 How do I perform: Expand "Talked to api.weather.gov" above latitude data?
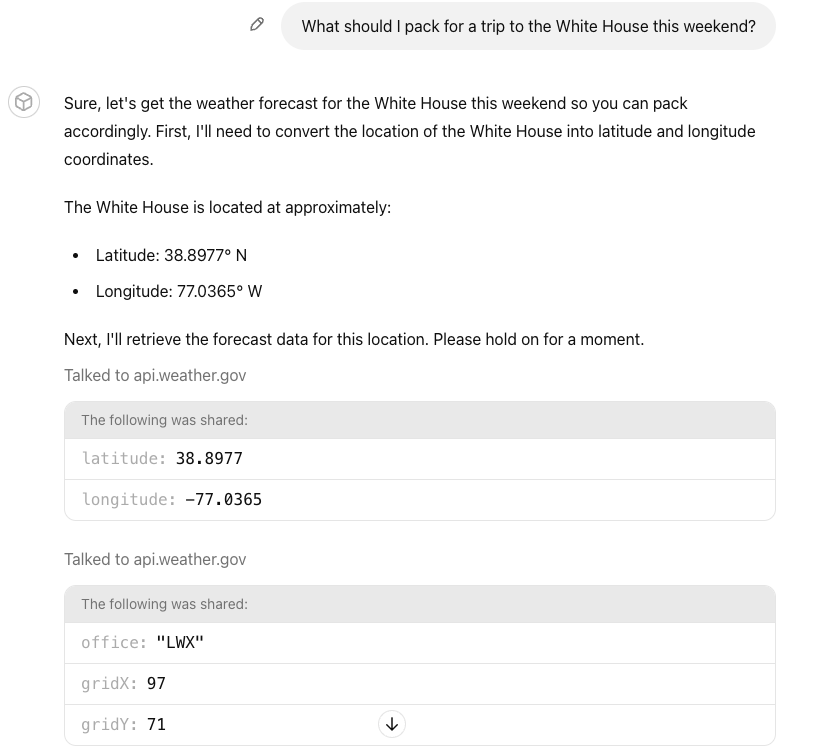click(155, 375)
